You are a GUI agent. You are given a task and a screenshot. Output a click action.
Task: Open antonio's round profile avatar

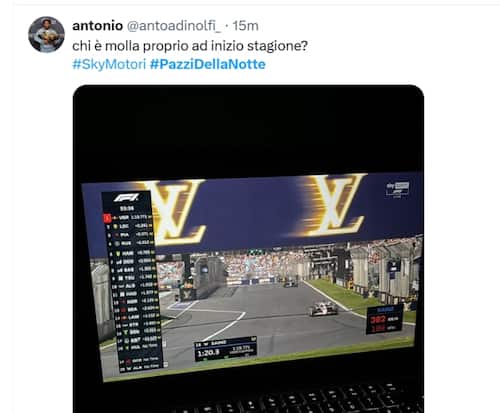click(x=46, y=34)
